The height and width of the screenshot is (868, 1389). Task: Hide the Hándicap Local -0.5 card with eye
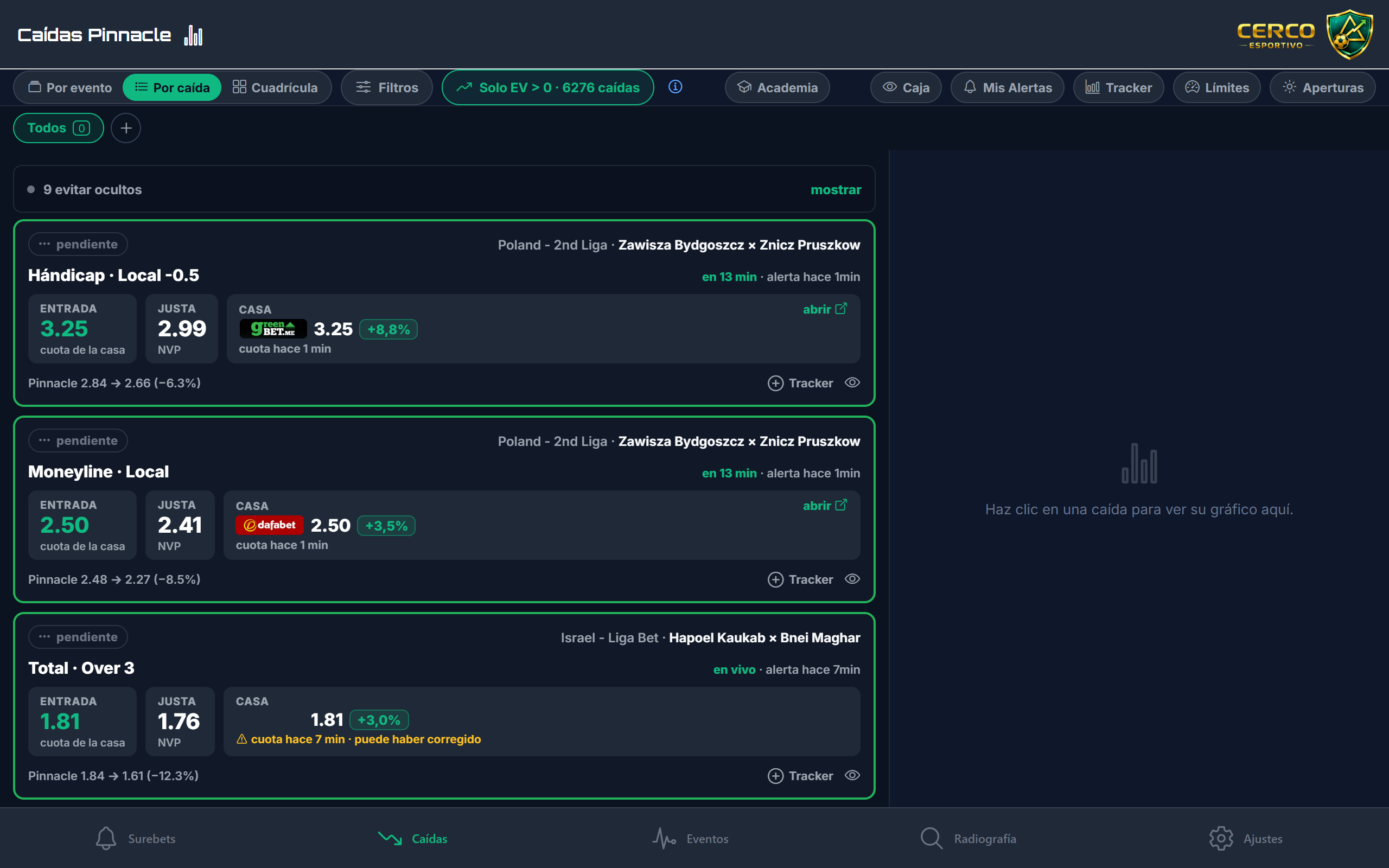852,383
